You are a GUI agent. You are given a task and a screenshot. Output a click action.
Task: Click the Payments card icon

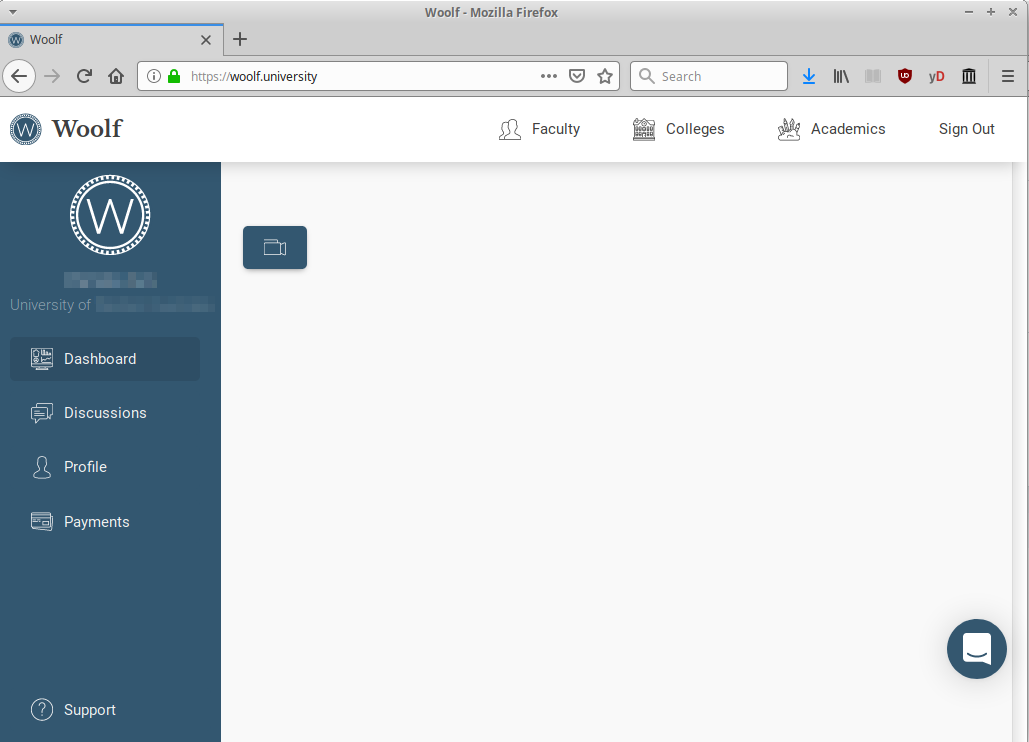point(42,522)
